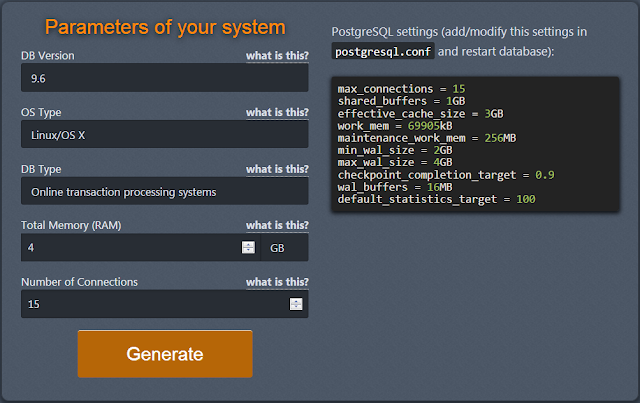Viewport: 640px width, 403px height.
Task: Click "what is this?" beside Total Memory
Action: click(x=277, y=225)
